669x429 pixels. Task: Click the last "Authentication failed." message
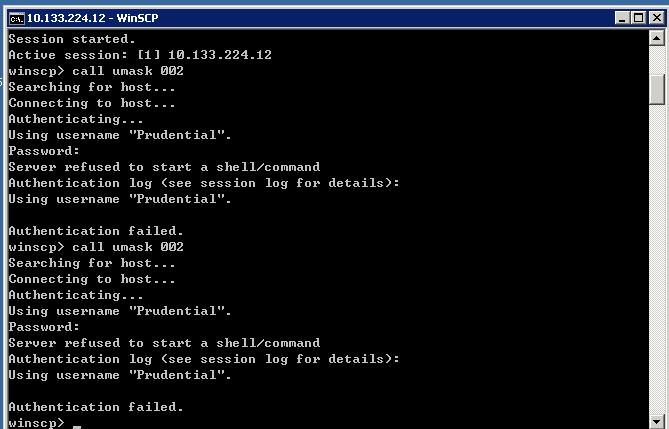96,407
